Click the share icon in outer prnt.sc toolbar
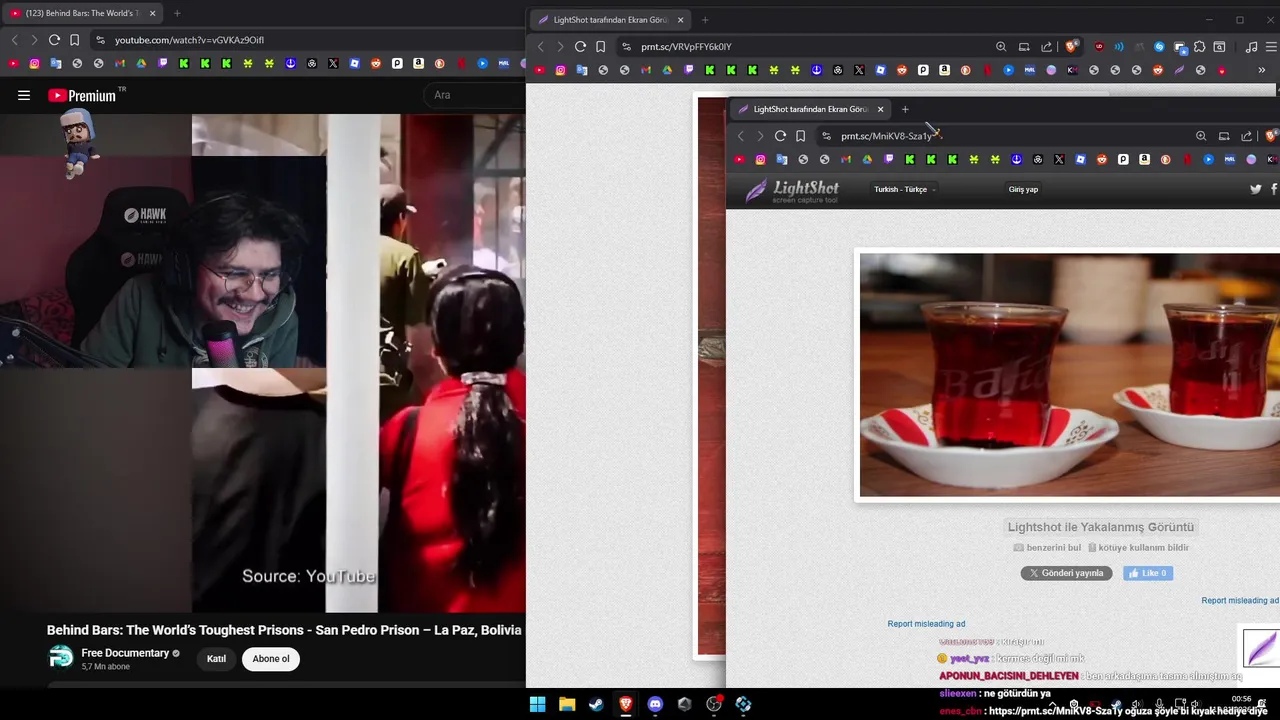 [1046, 46]
